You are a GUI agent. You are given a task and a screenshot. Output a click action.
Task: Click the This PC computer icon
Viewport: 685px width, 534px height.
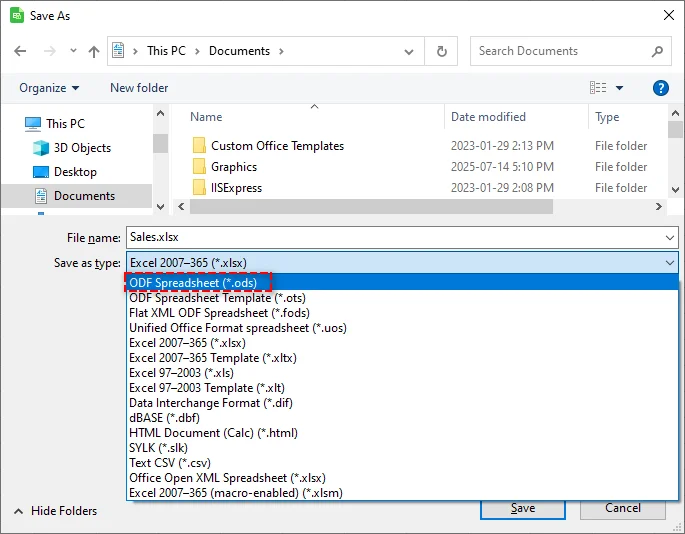(x=33, y=124)
